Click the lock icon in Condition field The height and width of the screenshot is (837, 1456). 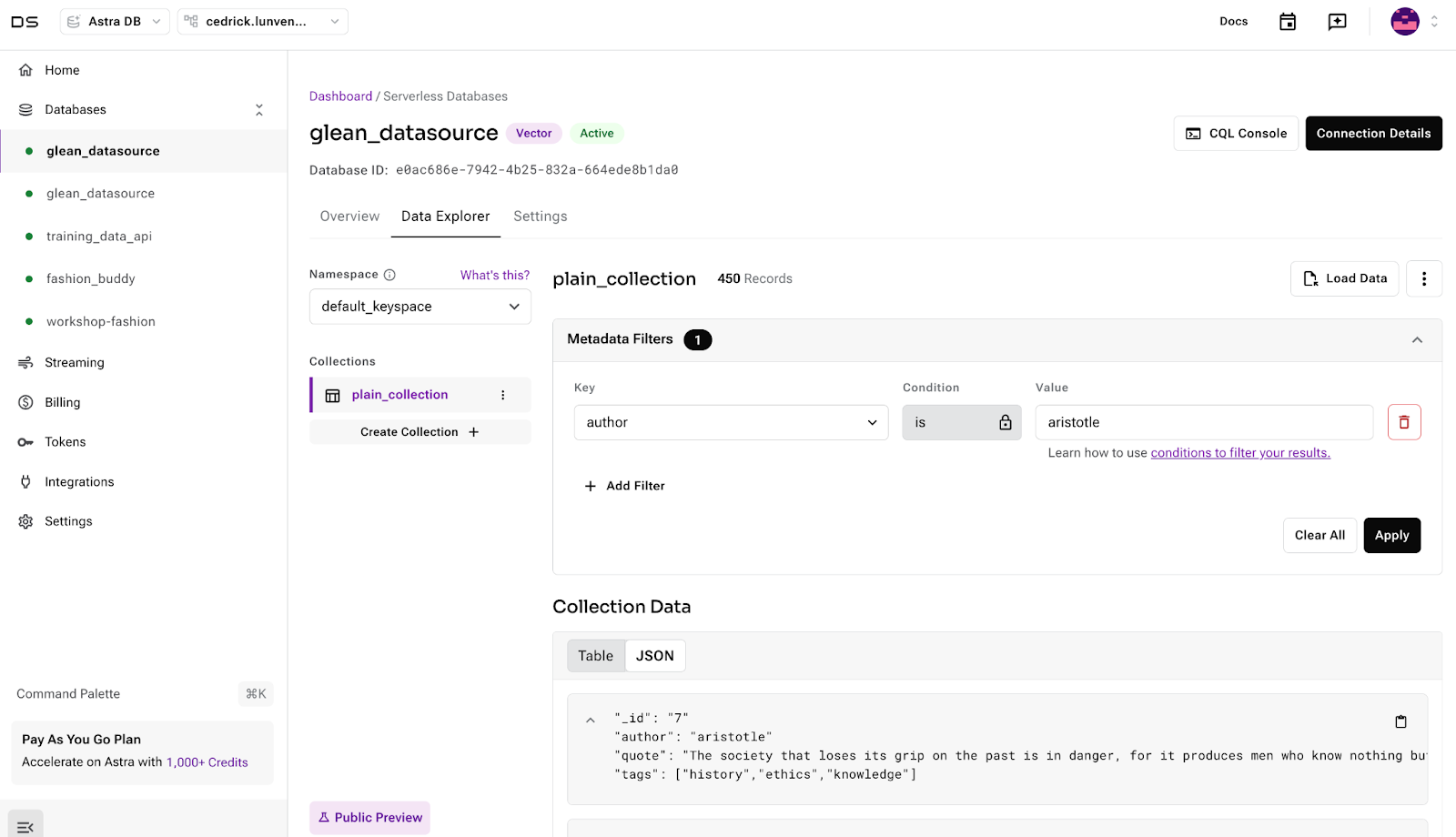click(x=1006, y=422)
